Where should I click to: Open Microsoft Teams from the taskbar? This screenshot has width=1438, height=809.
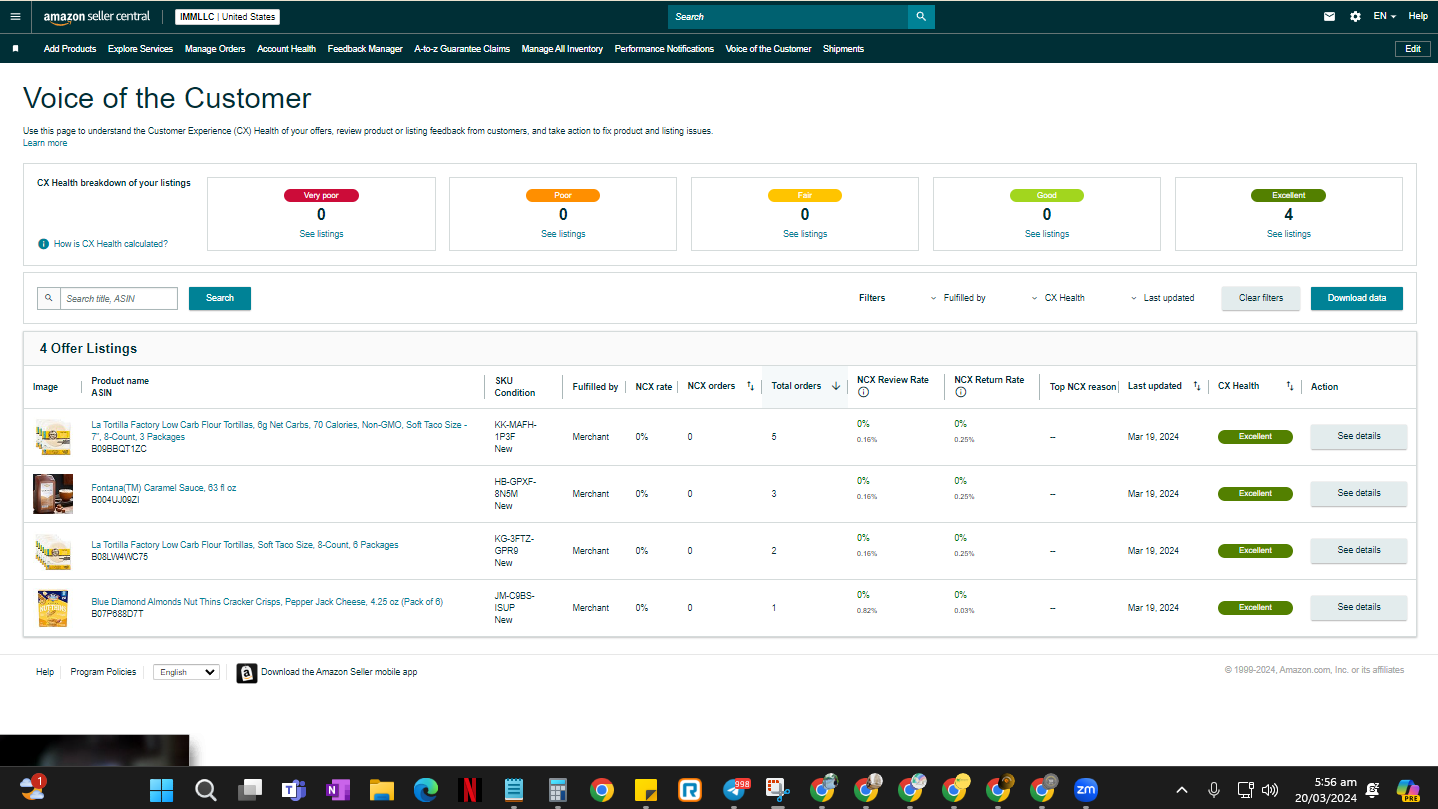point(293,790)
